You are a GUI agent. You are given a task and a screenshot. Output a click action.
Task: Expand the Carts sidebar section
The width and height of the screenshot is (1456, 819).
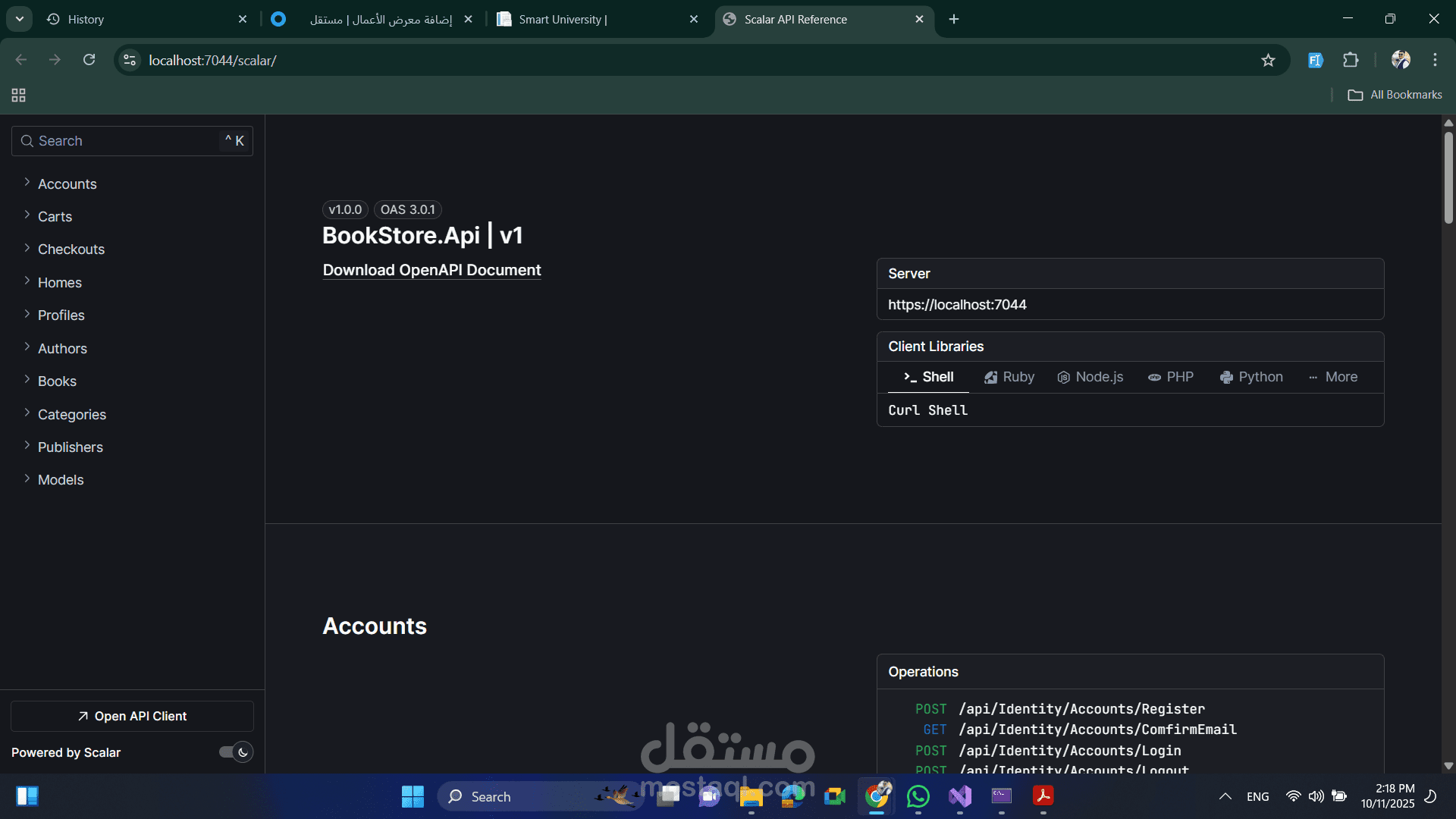click(55, 217)
